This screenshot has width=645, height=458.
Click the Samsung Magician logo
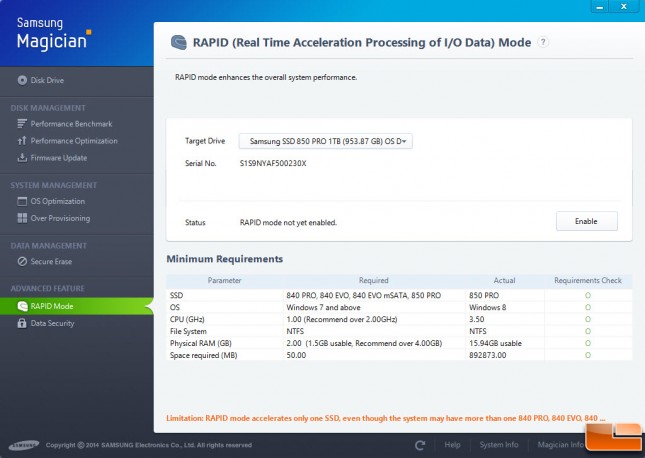53,33
